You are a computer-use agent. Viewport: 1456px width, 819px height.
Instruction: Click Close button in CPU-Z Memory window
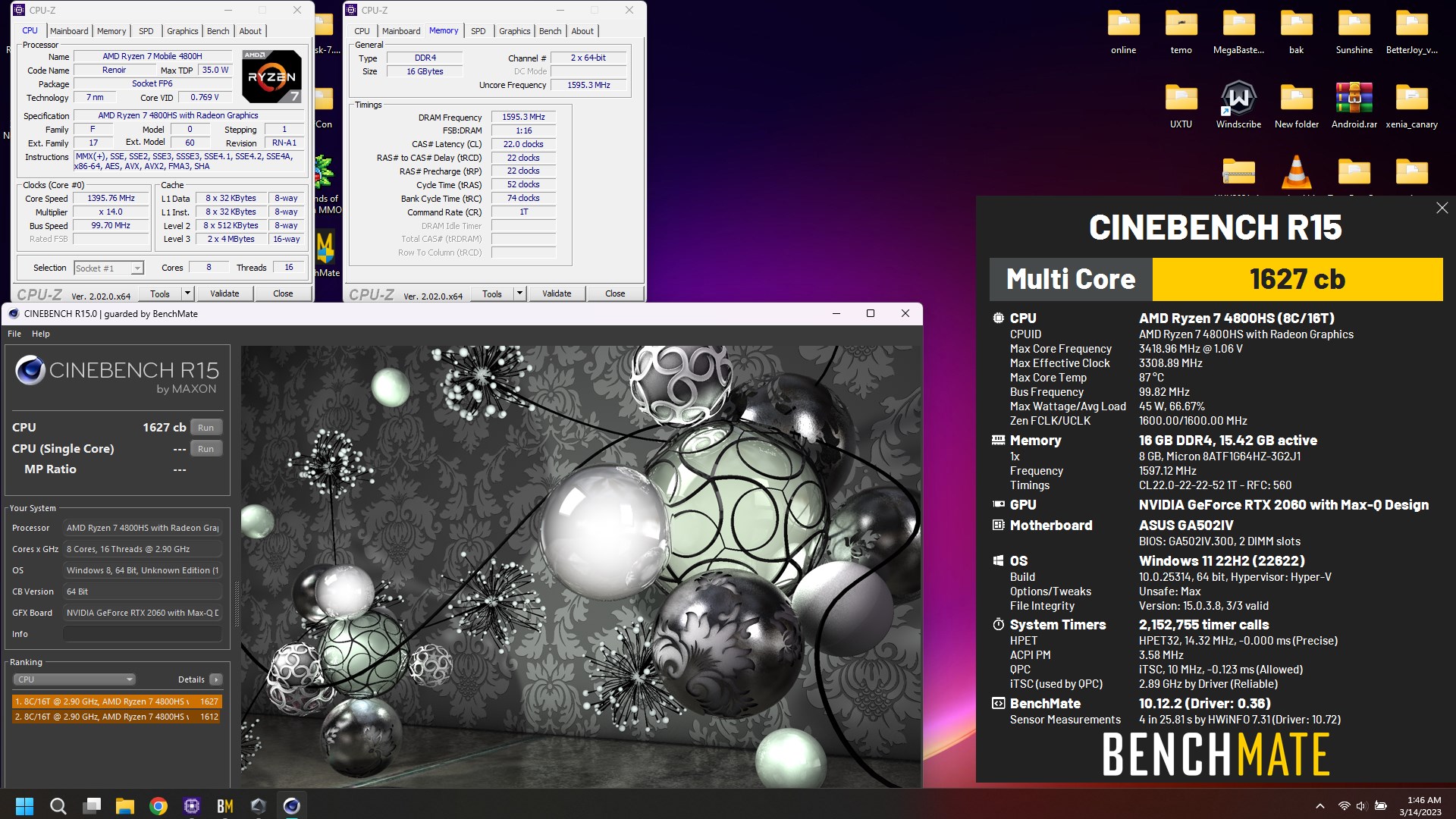(615, 293)
